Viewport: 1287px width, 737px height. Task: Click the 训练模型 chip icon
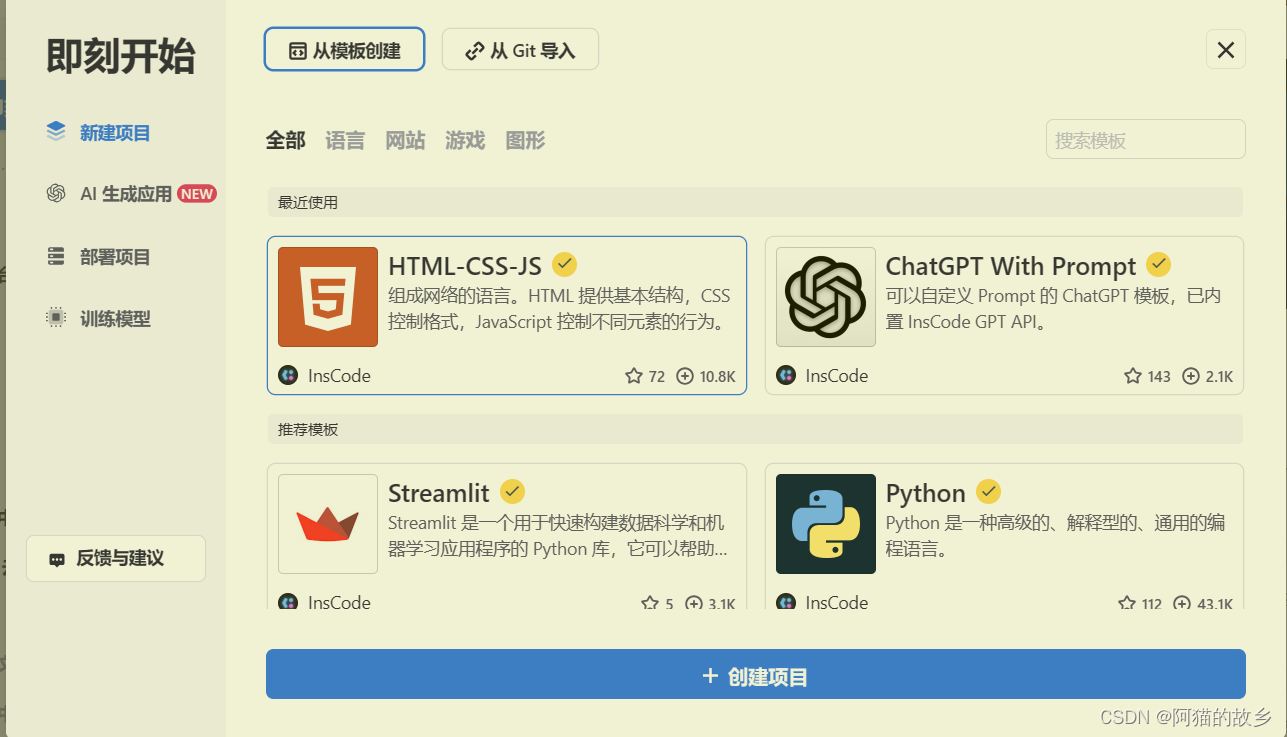(x=56, y=318)
